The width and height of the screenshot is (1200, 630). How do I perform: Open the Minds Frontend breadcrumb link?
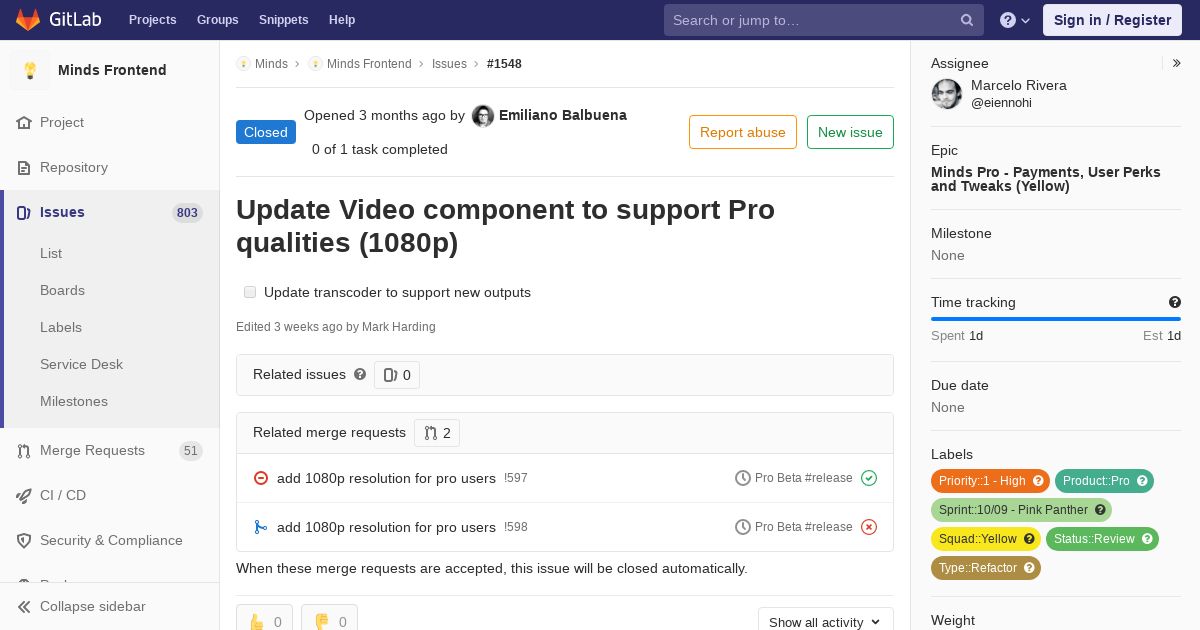point(369,64)
